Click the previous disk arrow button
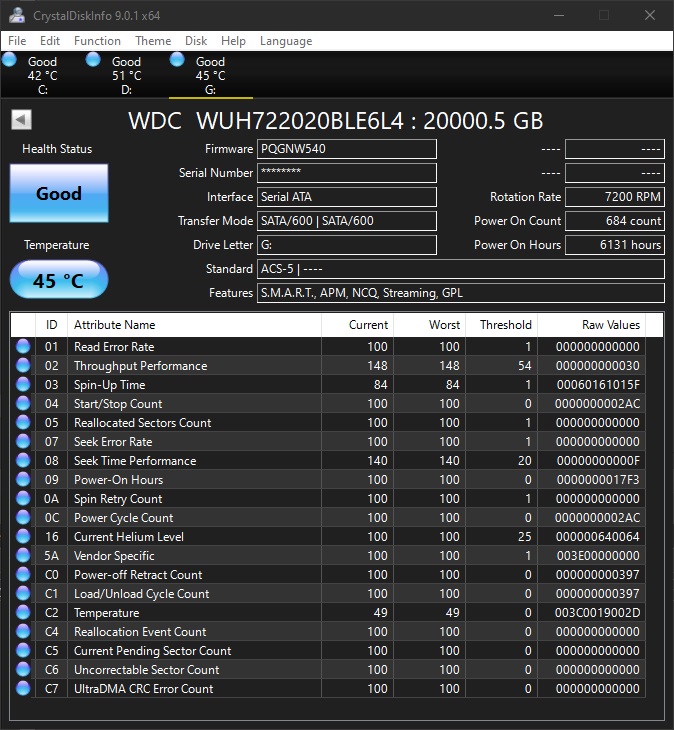674x730 pixels. 21,120
